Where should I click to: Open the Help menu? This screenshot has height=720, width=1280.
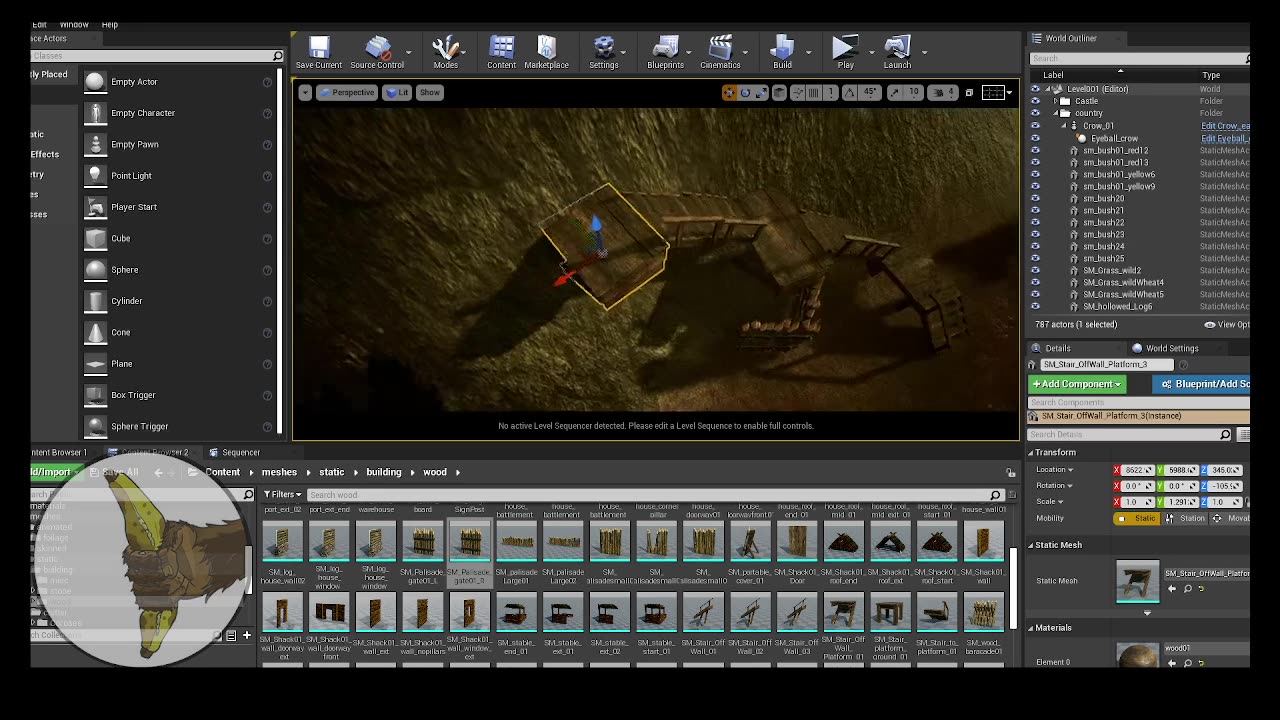(110, 24)
